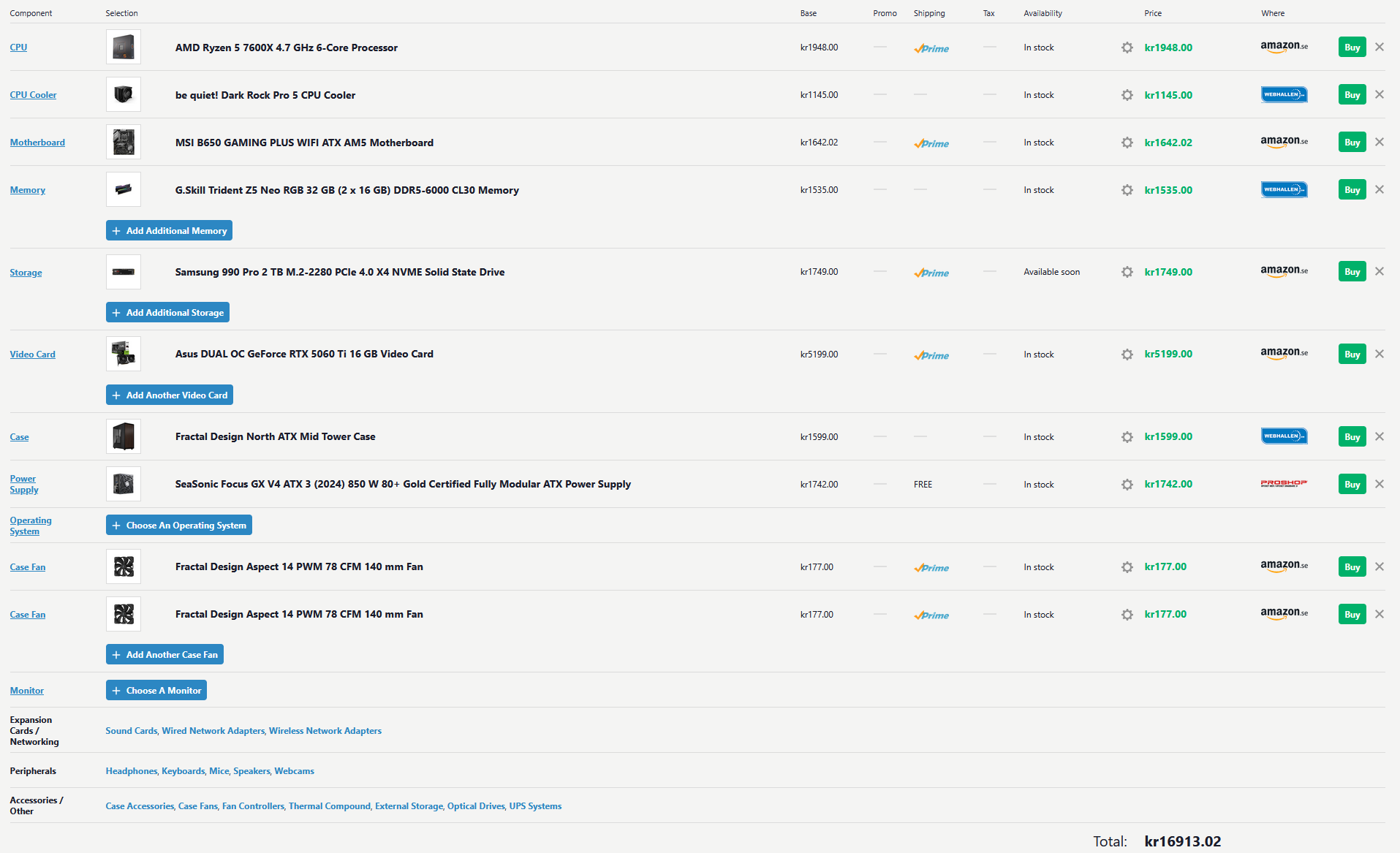
Task: Open the Fractal Design North case thumbnail
Action: 124,436
